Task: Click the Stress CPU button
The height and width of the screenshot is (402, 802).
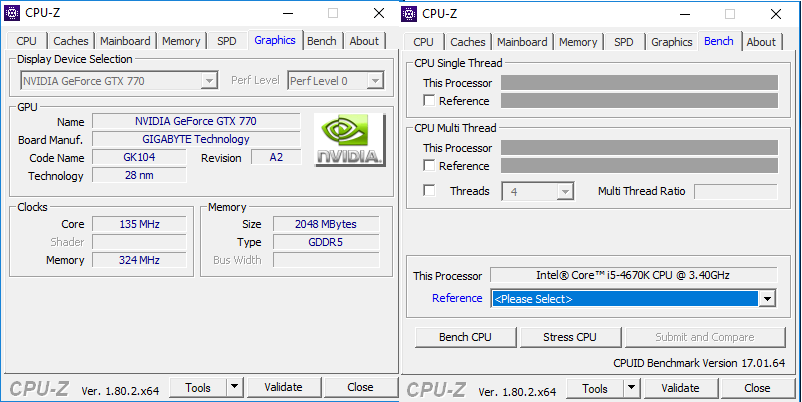Action: [570, 337]
